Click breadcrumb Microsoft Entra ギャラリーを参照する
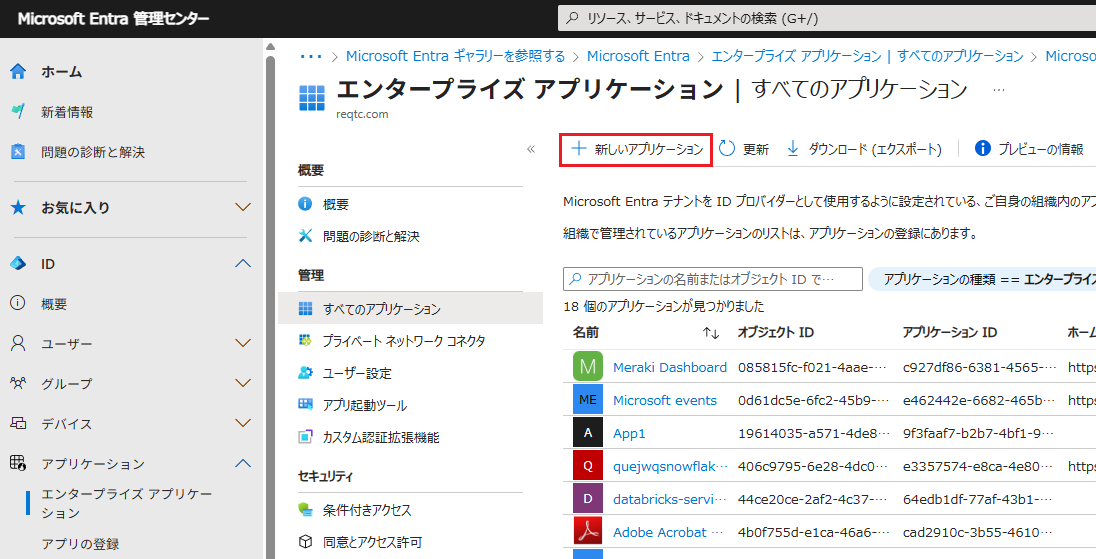The image size is (1096, 559). pyautogui.click(x=455, y=56)
